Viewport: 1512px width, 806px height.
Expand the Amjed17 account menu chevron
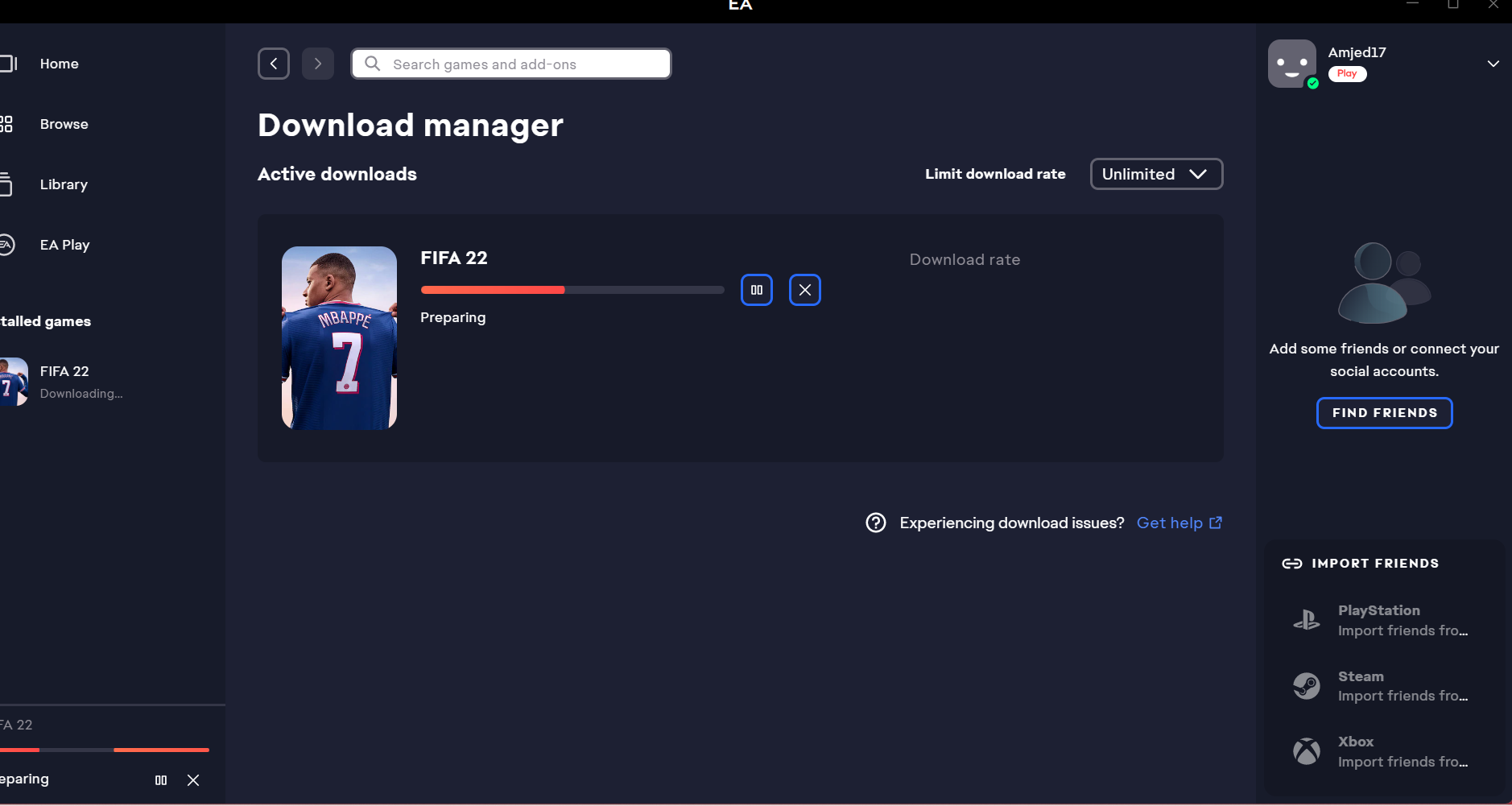tap(1493, 64)
